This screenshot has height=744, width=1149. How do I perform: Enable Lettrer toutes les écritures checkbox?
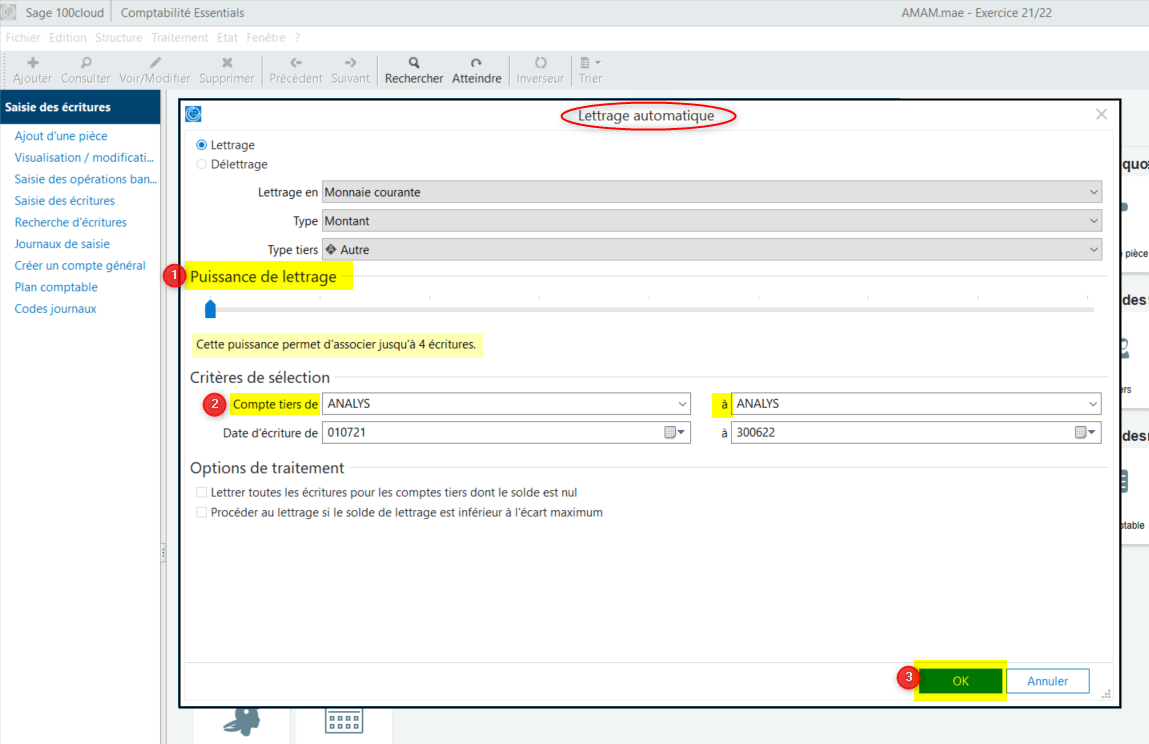[202, 492]
